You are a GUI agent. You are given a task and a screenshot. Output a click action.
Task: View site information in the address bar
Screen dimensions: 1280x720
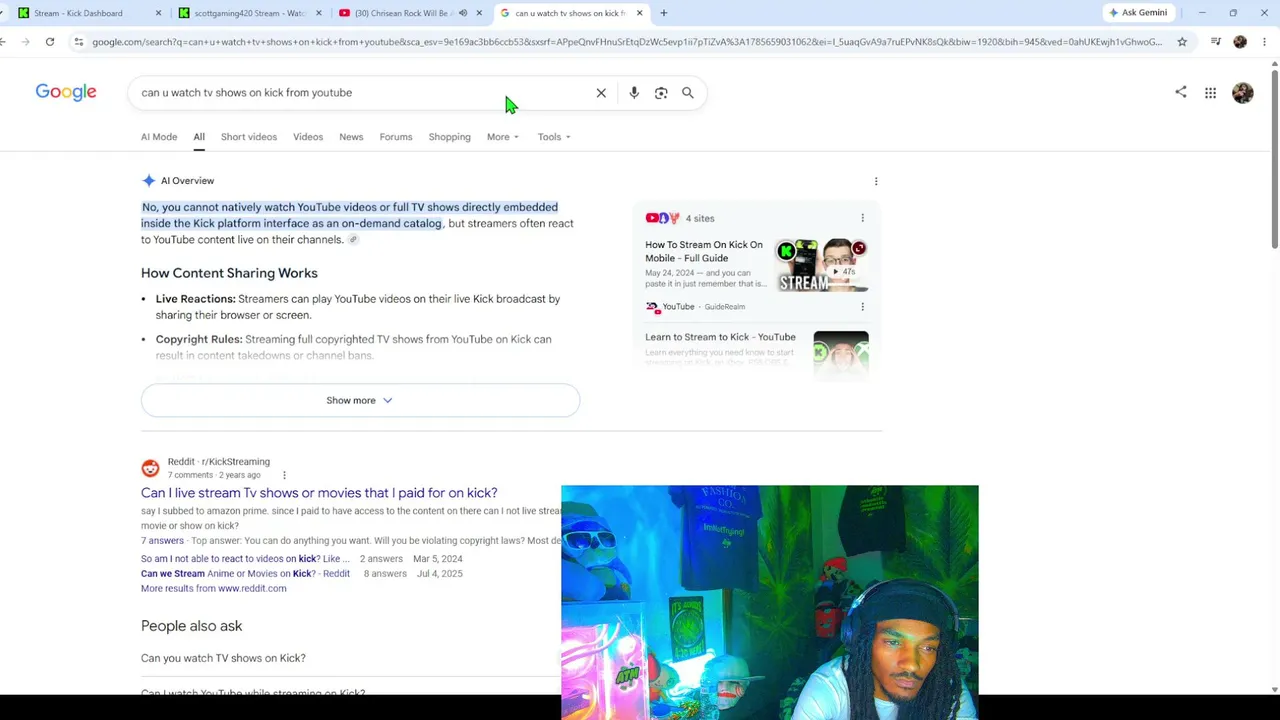[78, 42]
